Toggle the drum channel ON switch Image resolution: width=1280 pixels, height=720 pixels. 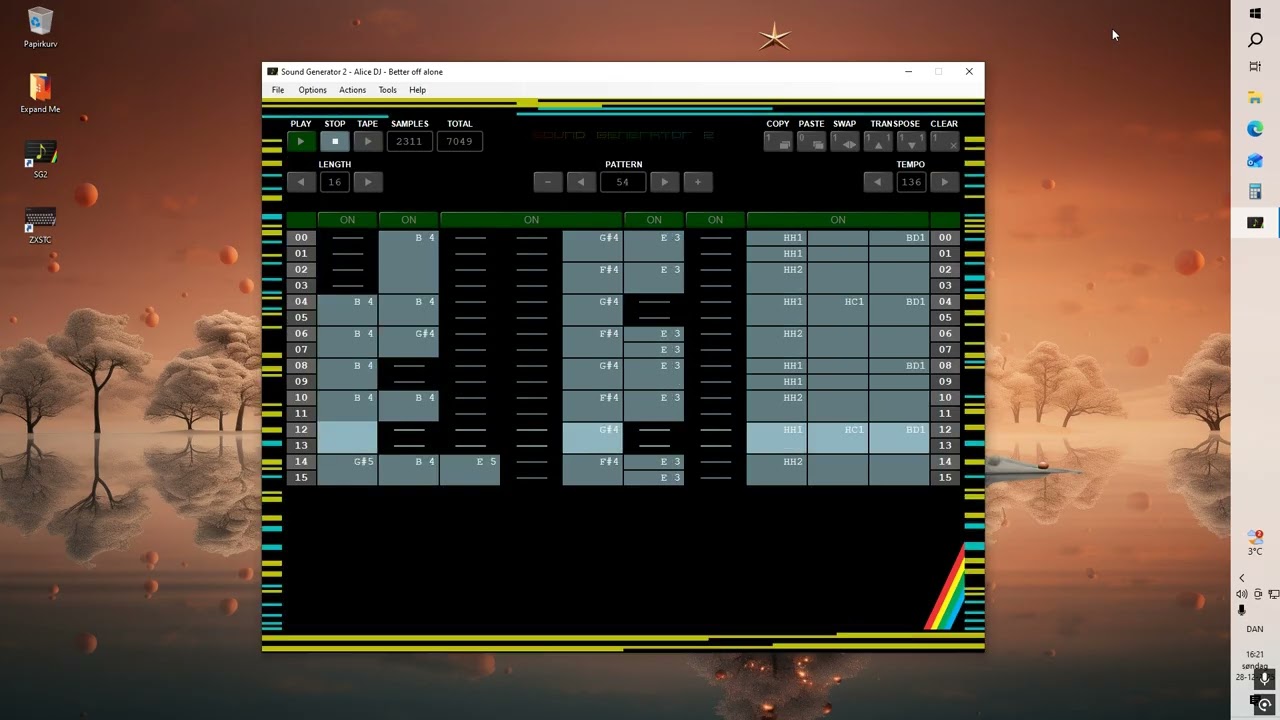click(x=838, y=220)
